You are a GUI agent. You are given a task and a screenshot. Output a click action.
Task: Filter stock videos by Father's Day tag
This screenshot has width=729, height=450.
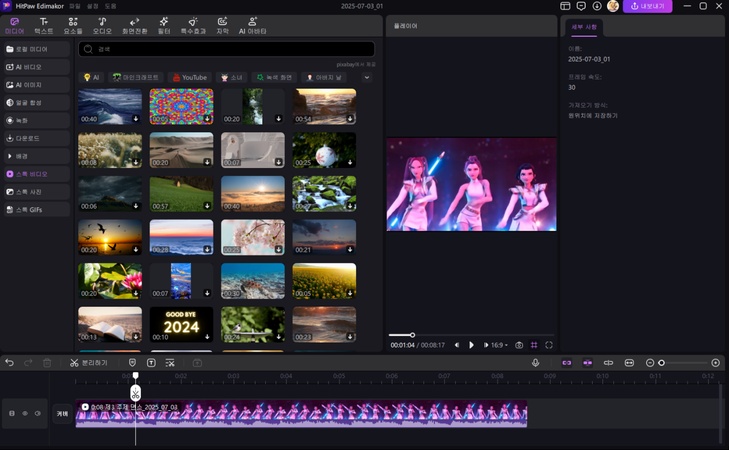324,77
